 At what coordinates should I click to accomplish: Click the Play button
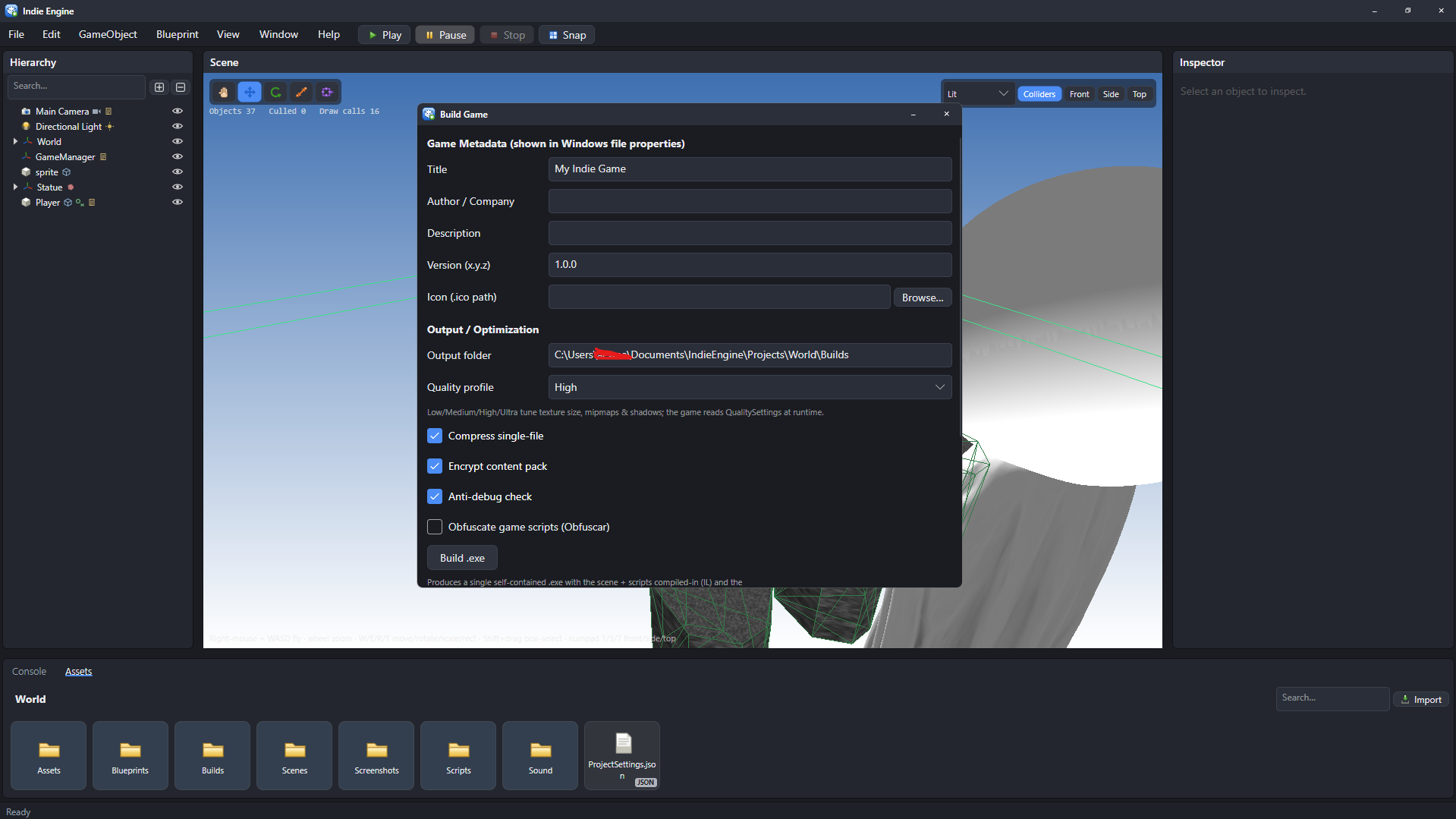coord(385,35)
